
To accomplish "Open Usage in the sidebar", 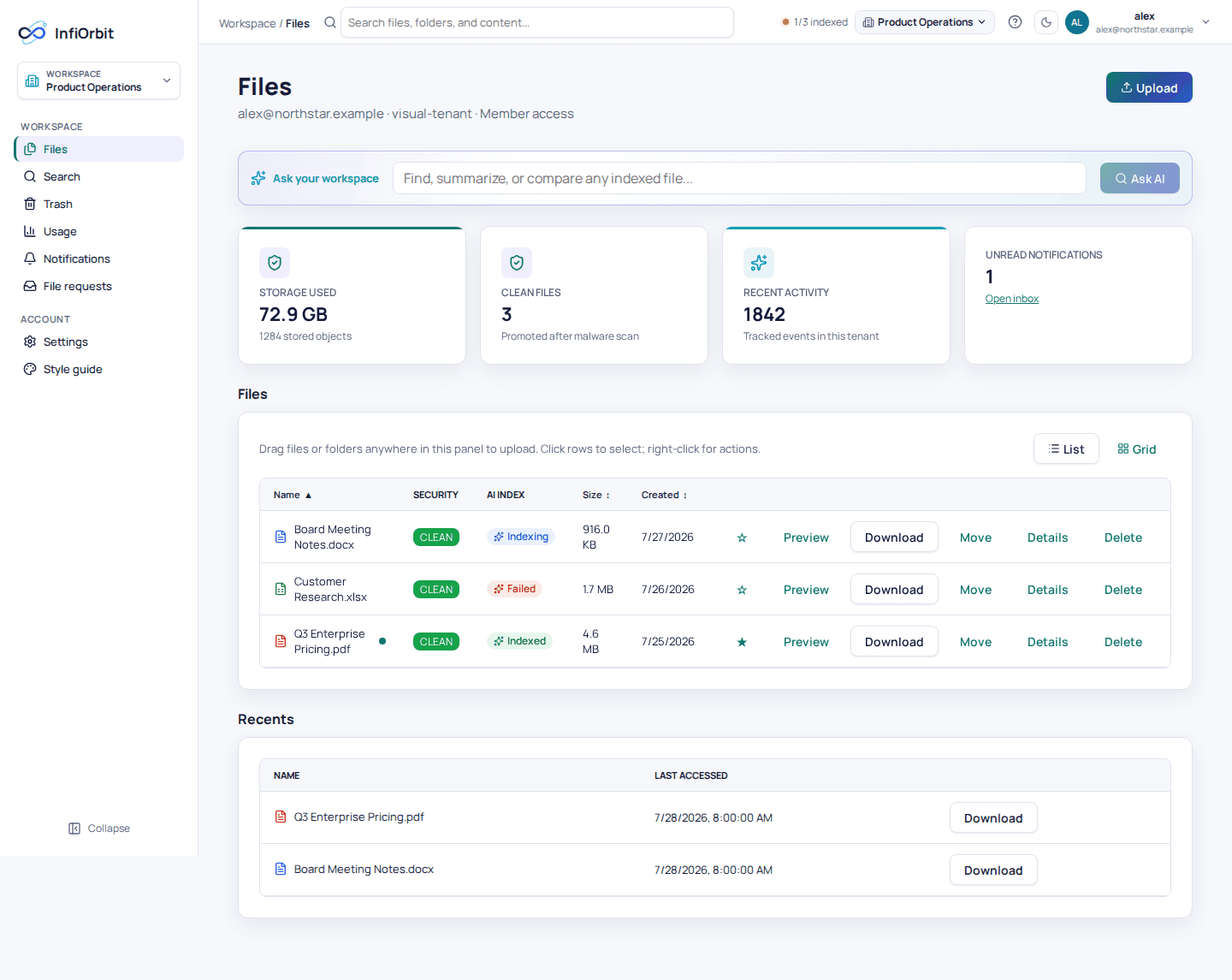I will 99,231.
